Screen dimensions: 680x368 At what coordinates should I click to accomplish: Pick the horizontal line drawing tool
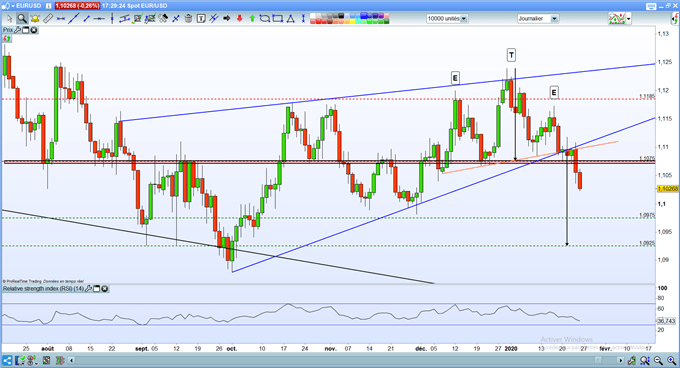(61, 19)
